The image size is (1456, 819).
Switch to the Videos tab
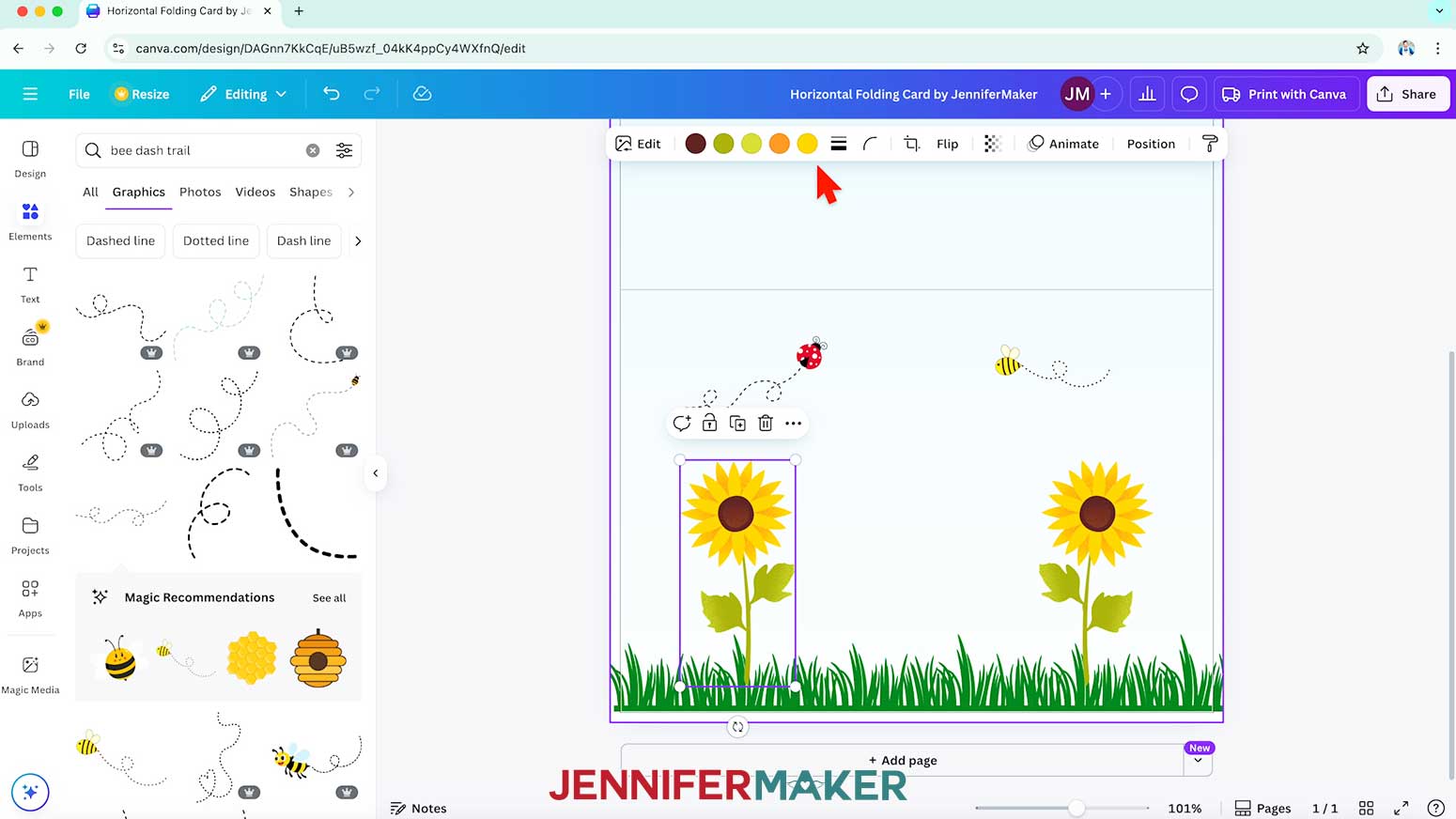256,192
